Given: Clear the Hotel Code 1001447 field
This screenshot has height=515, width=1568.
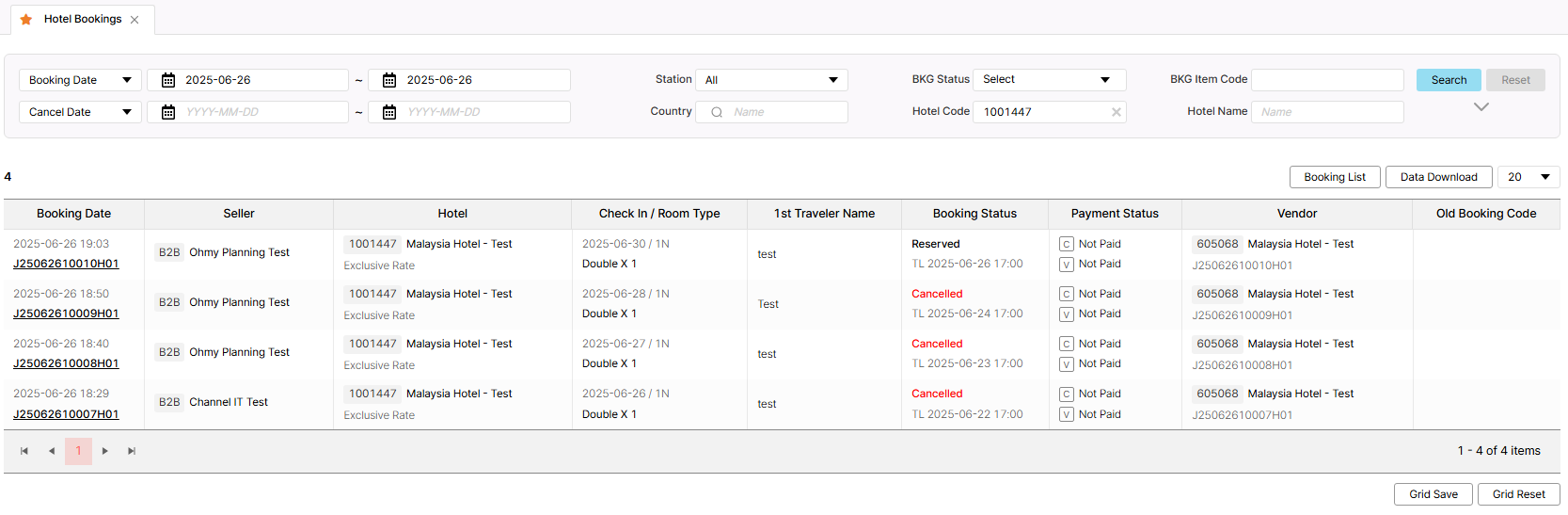Looking at the screenshot, I should click(1117, 112).
